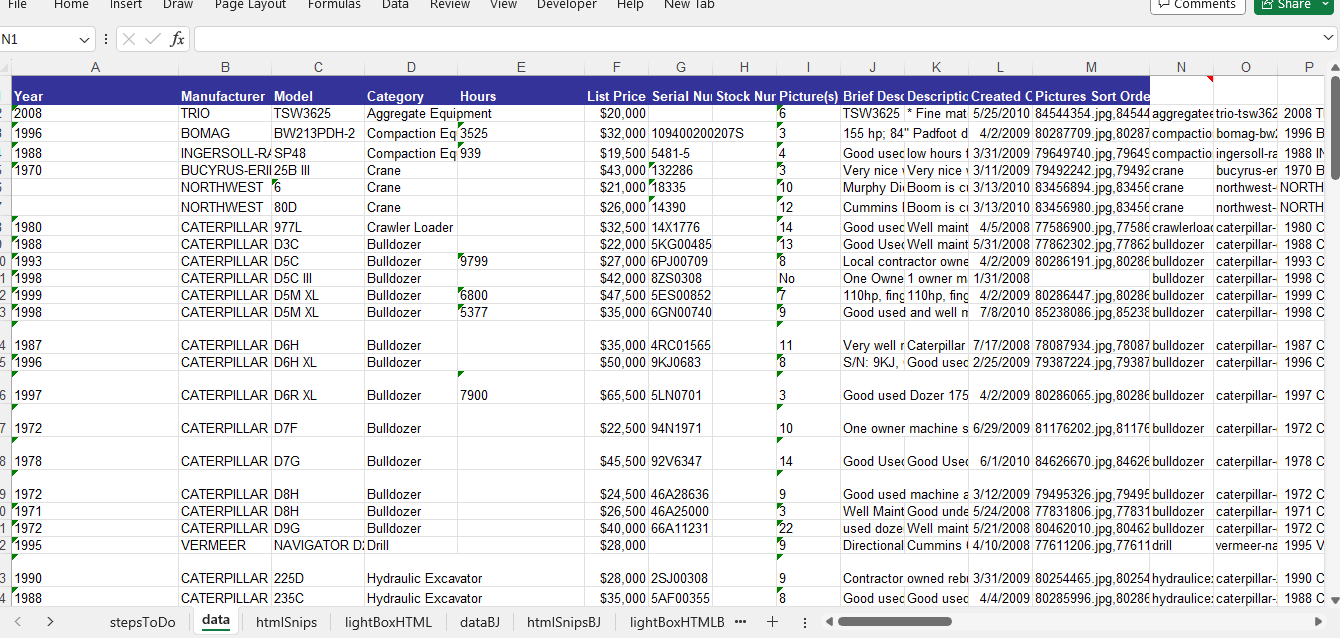Click the Insert Function fx icon
Image resolution: width=1340 pixels, height=638 pixels.
tap(177, 39)
